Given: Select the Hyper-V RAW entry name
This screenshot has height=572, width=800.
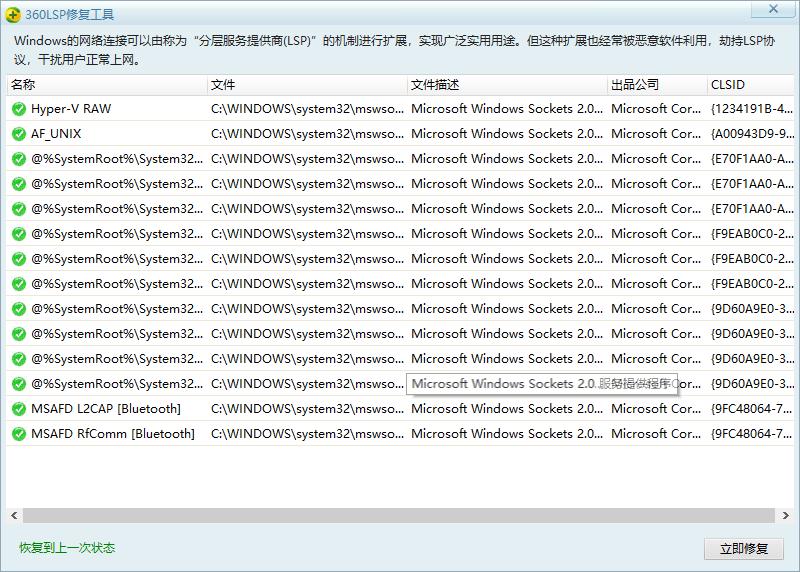Looking at the screenshot, I should pos(71,109).
